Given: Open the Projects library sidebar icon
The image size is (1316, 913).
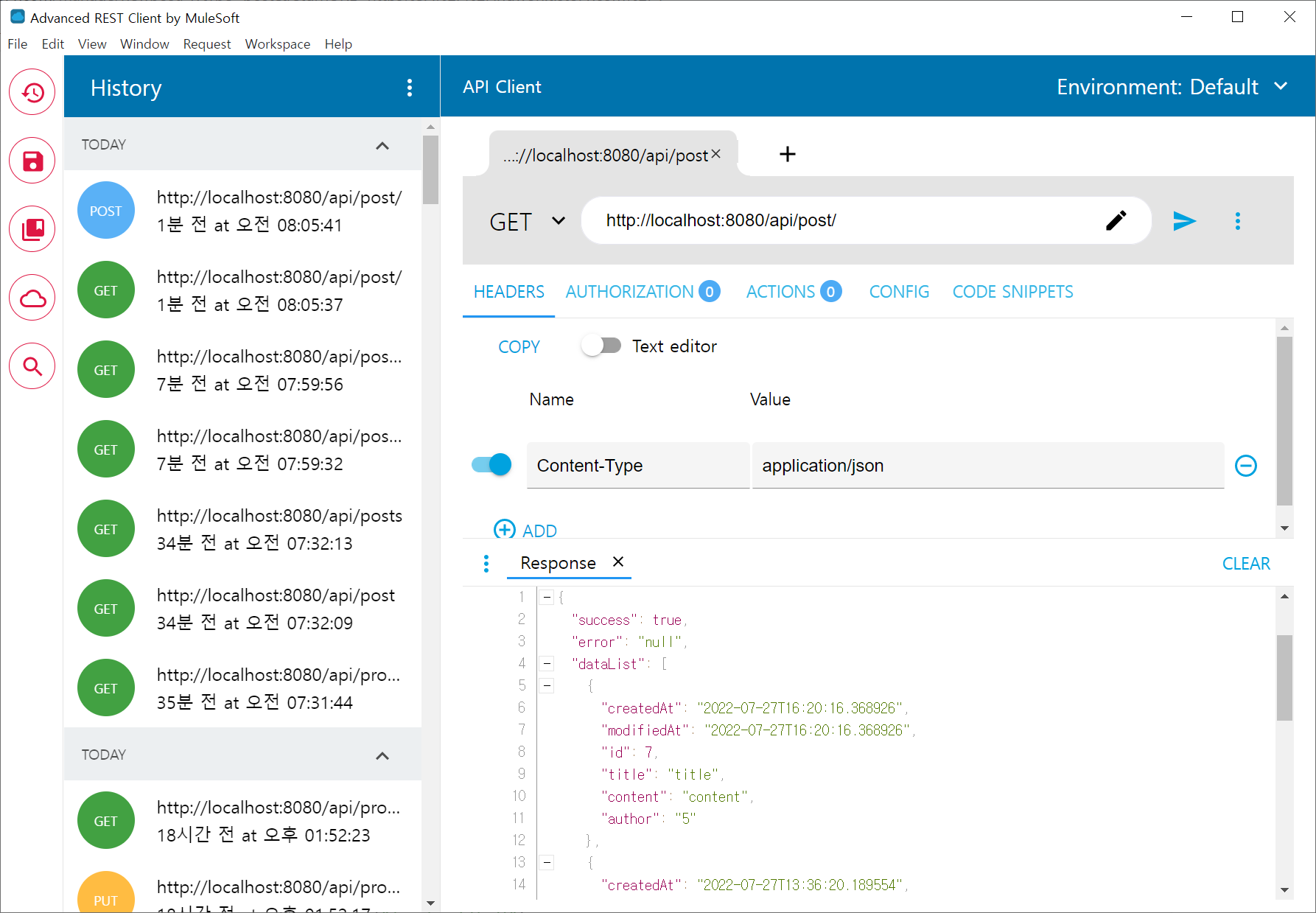Looking at the screenshot, I should (x=32, y=229).
